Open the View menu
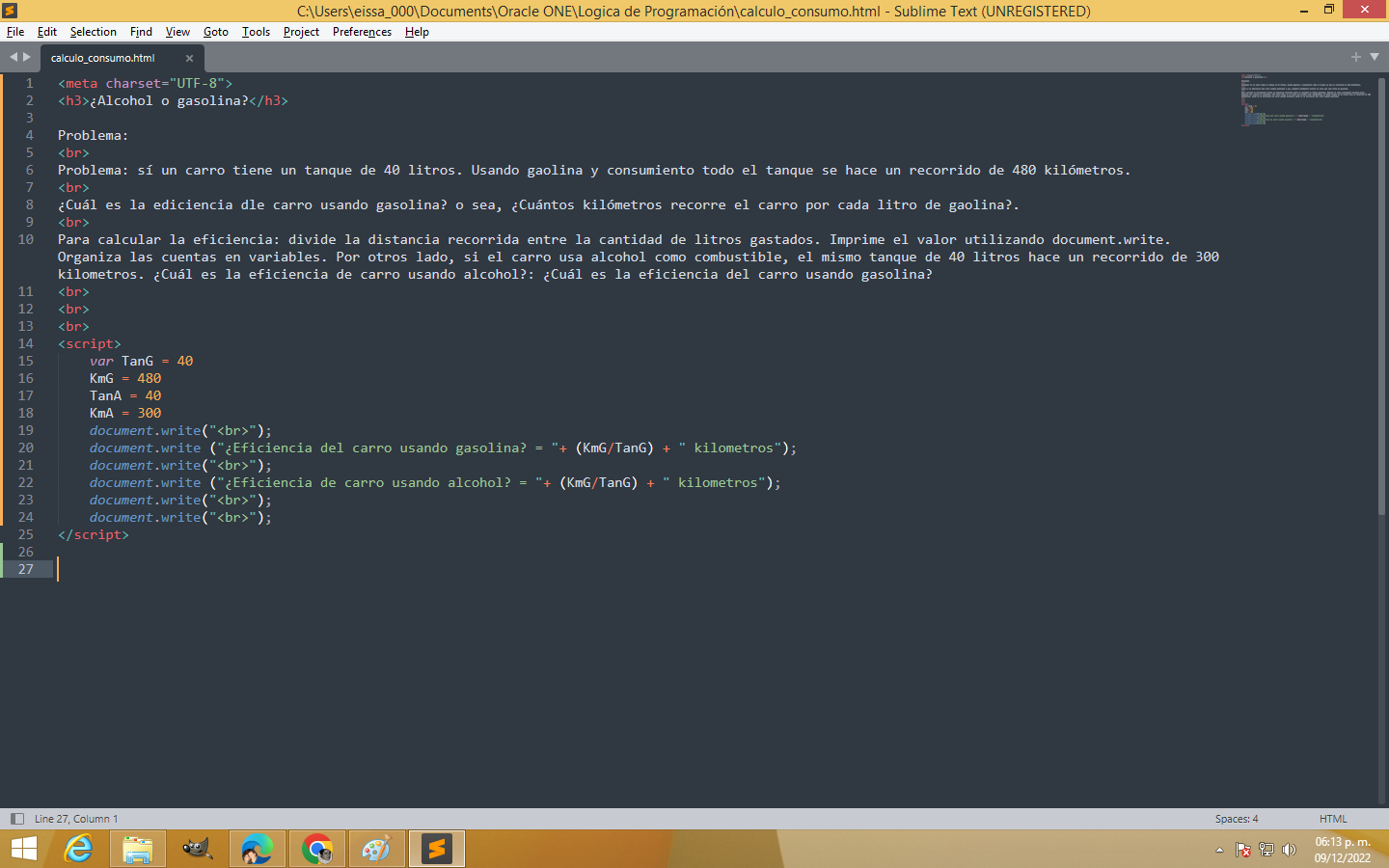Image resolution: width=1389 pixels, height=868 pixels. click(177, 32)
